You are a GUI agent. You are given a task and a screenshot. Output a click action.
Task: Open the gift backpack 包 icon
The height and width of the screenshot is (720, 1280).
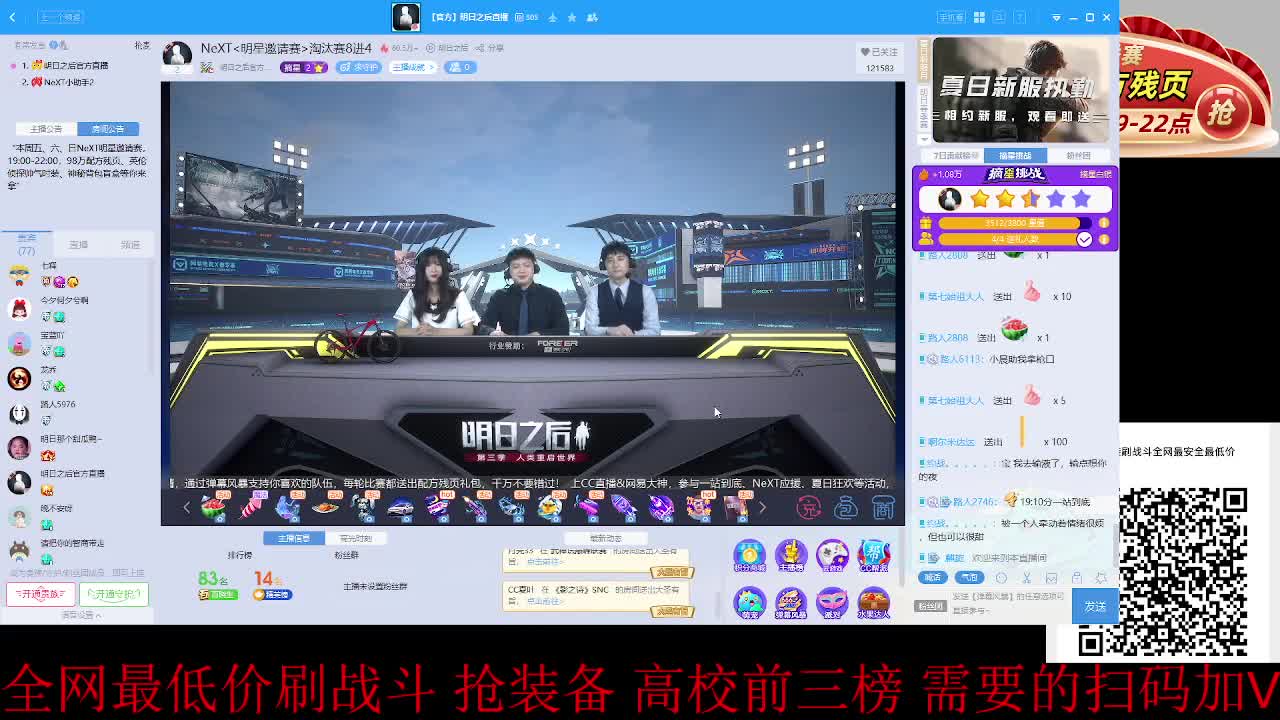845,509
